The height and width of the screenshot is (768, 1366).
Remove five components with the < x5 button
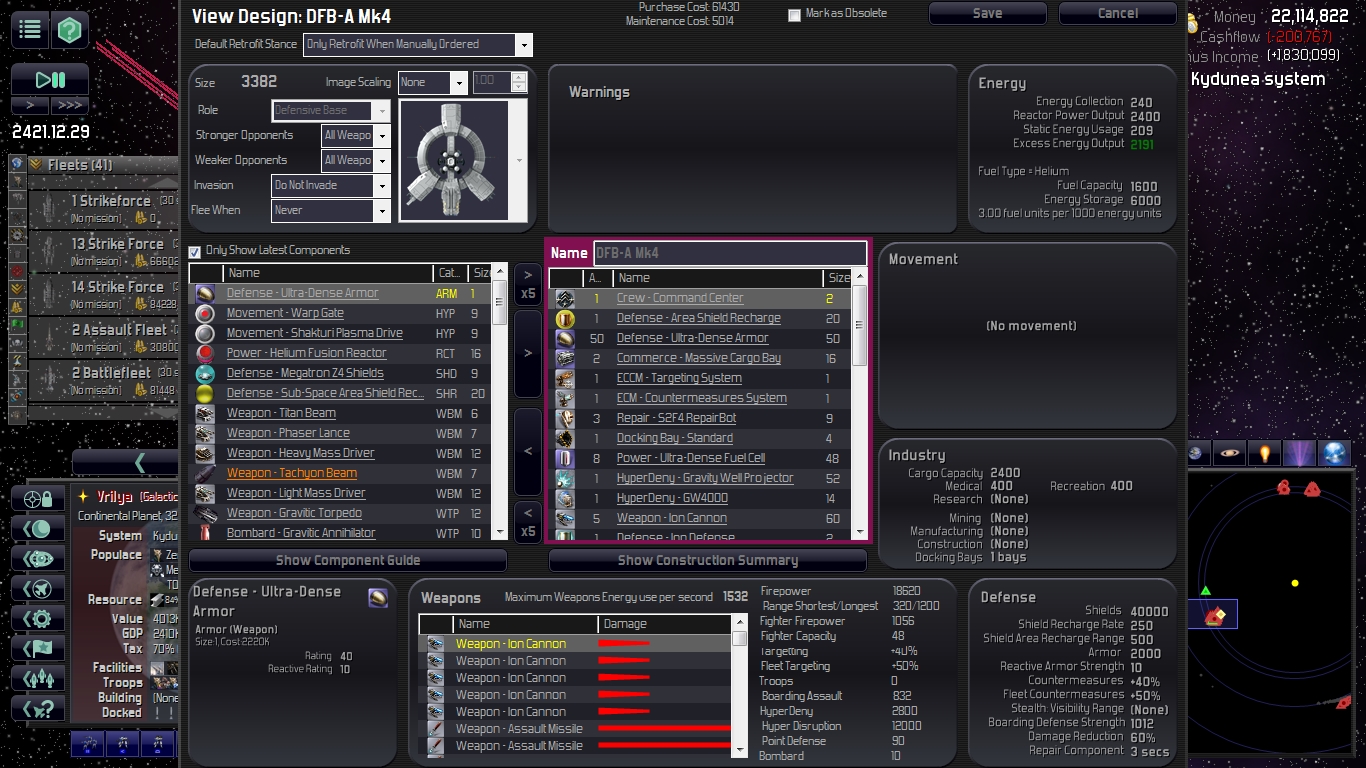[x=528, y=522]
